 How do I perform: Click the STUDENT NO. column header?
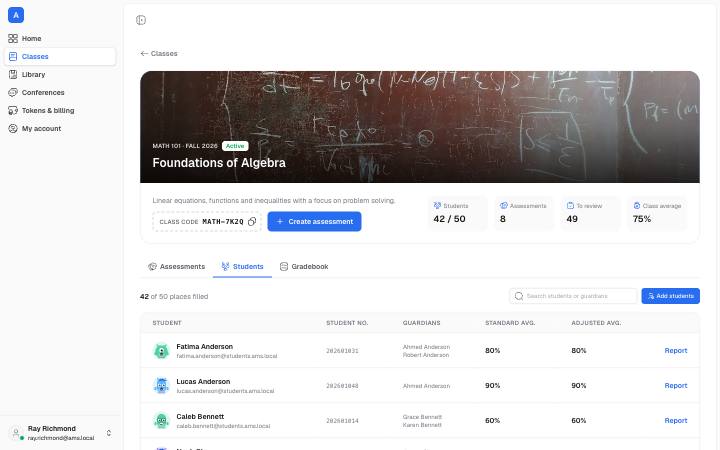pyautogui.click(x=347, y=323)
